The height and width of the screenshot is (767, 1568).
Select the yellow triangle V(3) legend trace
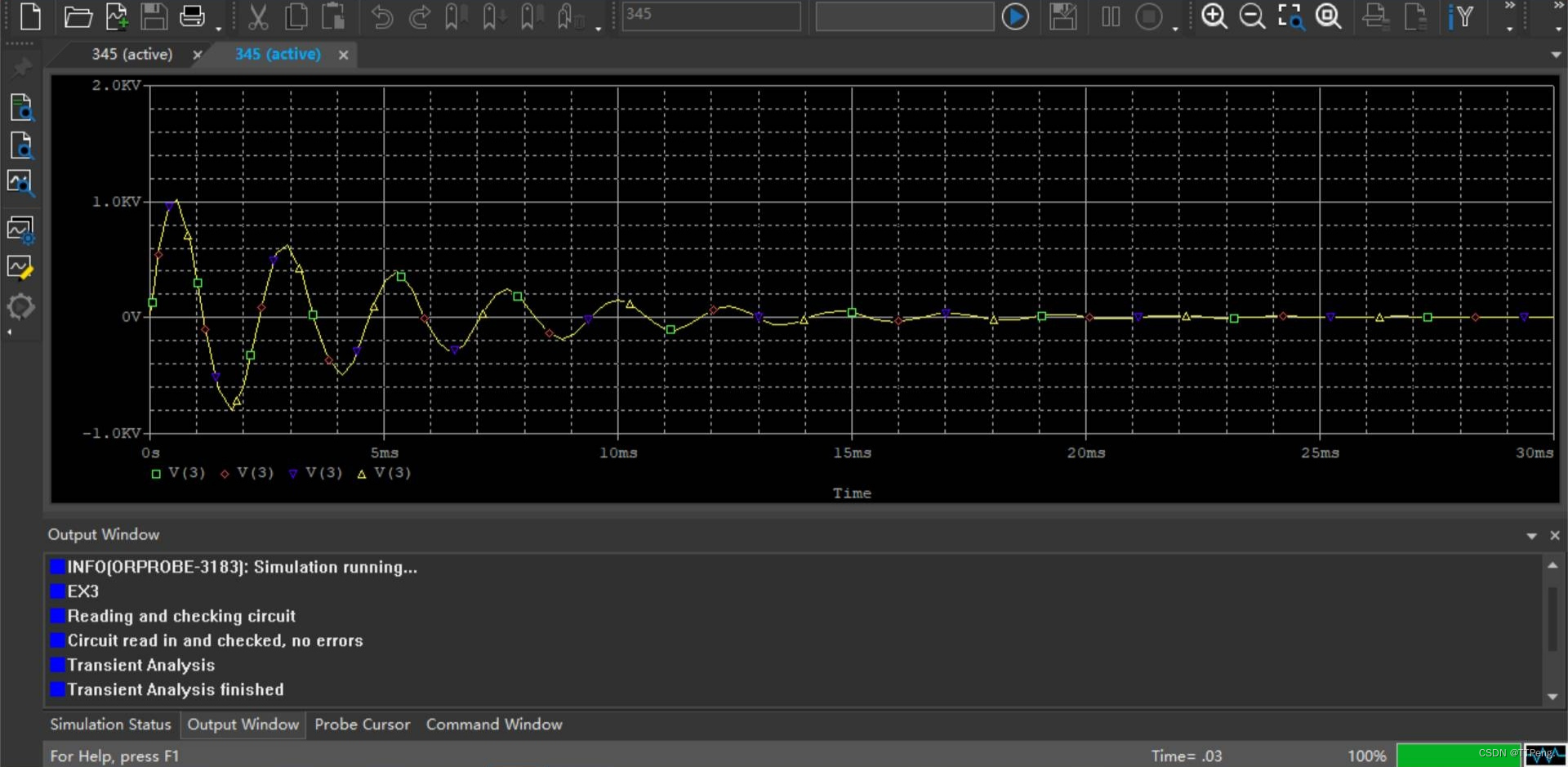point(384,473)
